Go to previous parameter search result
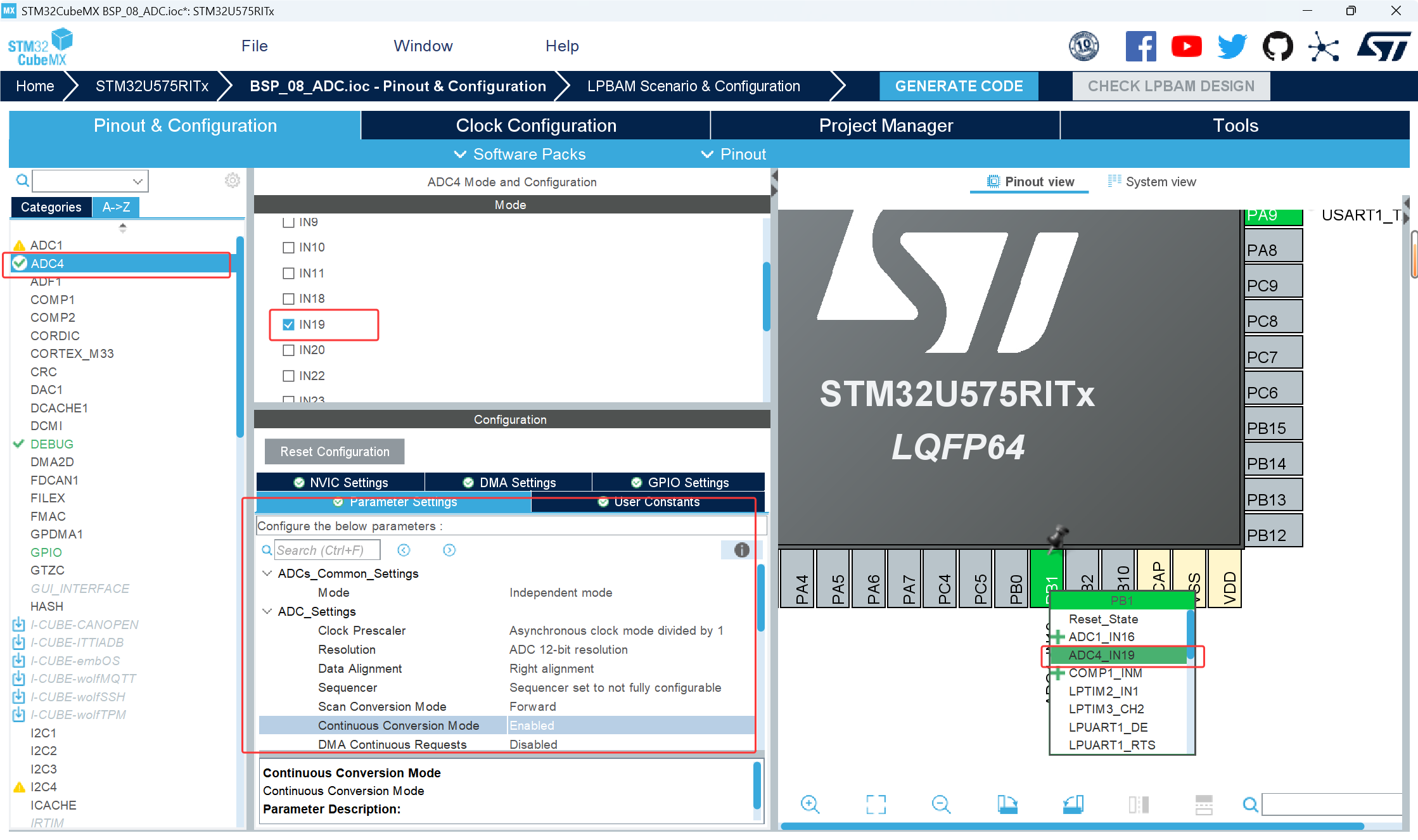 pos(404,550)
